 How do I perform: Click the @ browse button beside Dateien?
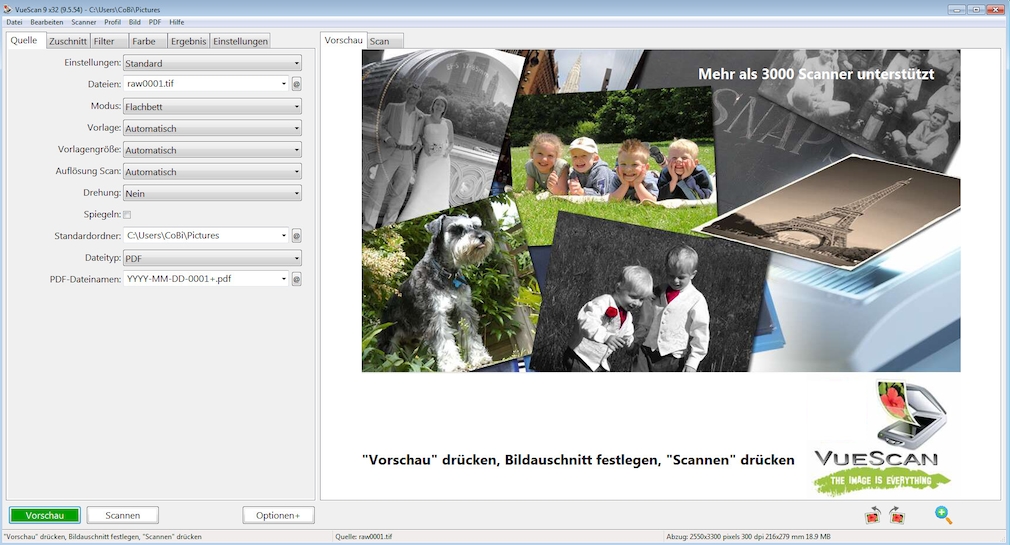click(296, 85)
